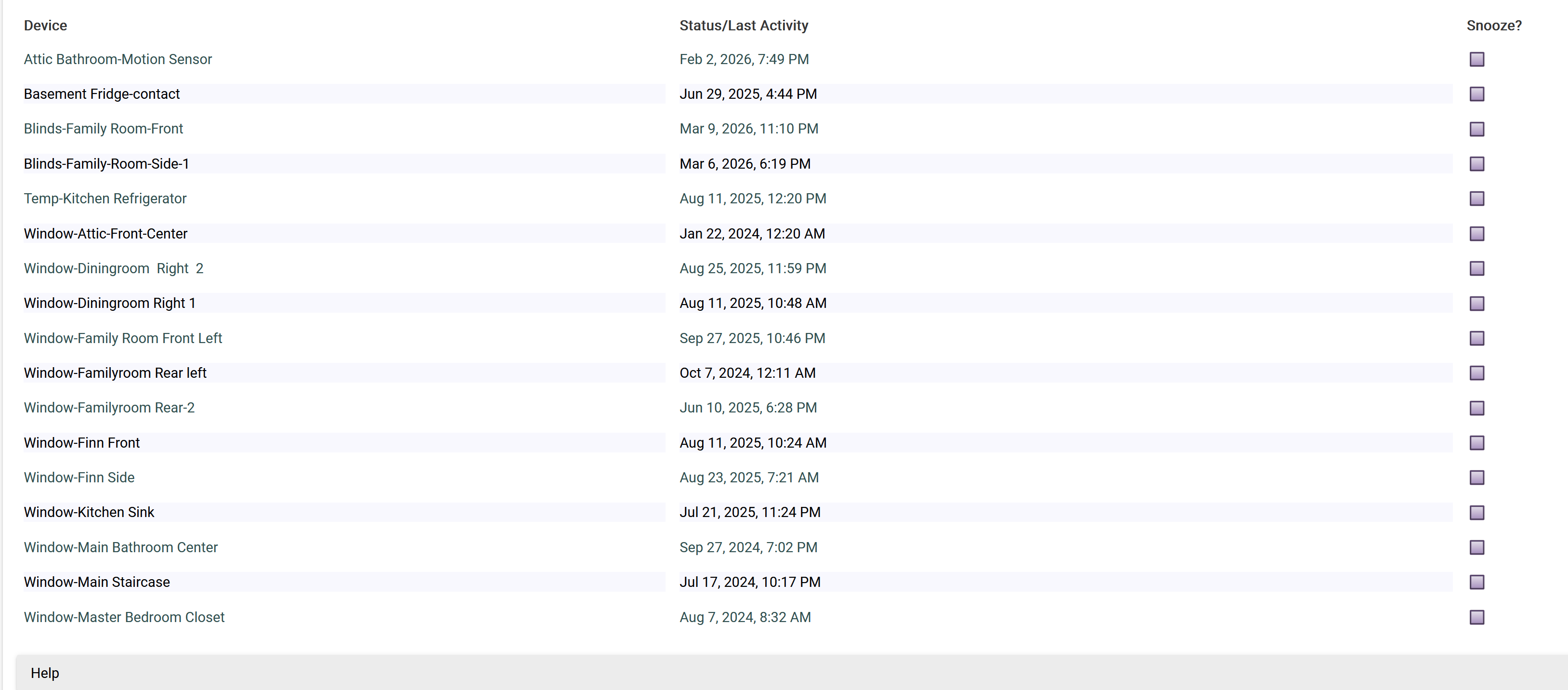Snooze Temp-Kitchen Refrigerator device
Screen dimensions: 1568x690
[x=1477, y=199]
